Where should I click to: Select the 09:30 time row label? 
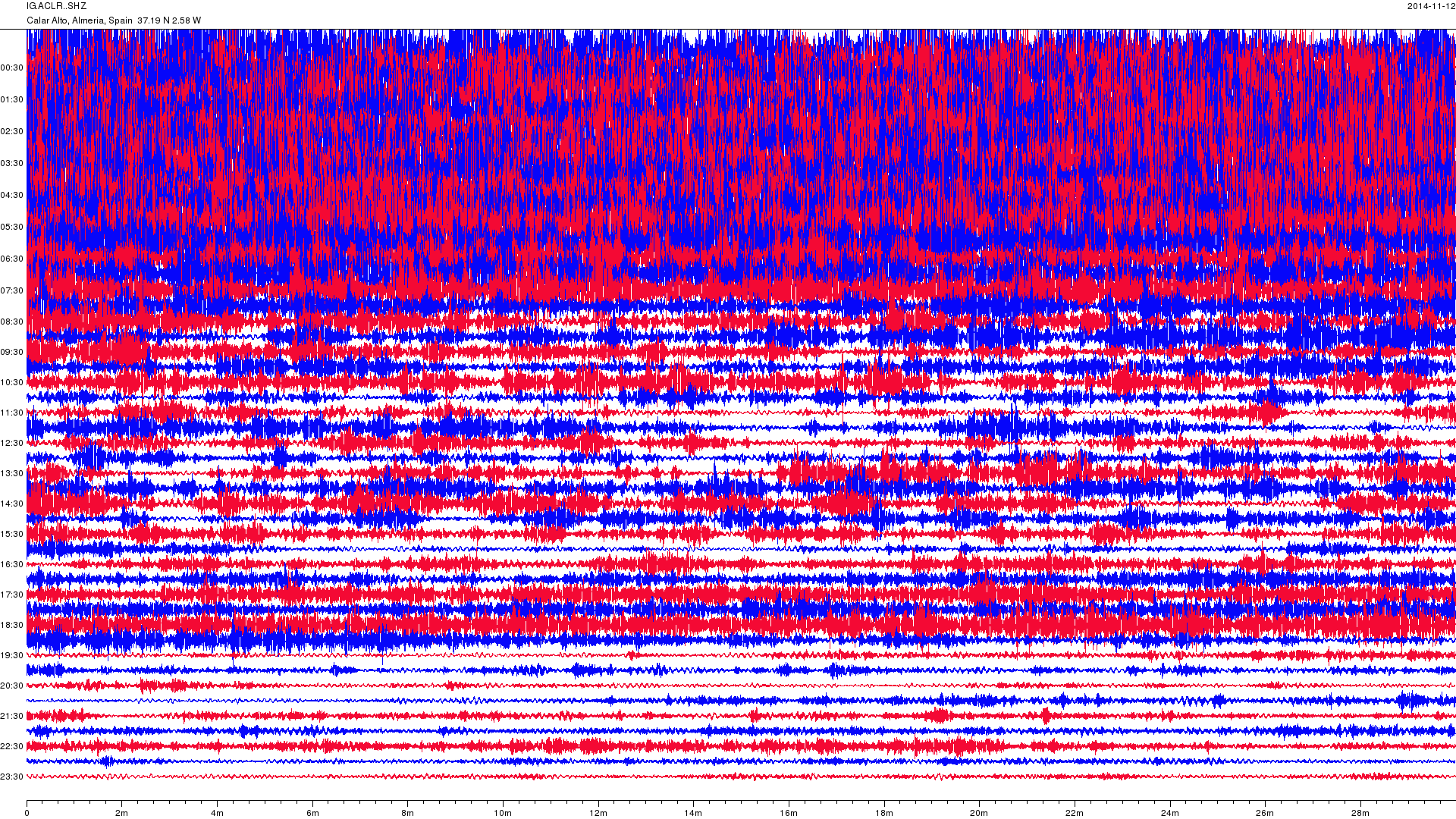click(x=12, y=353)
